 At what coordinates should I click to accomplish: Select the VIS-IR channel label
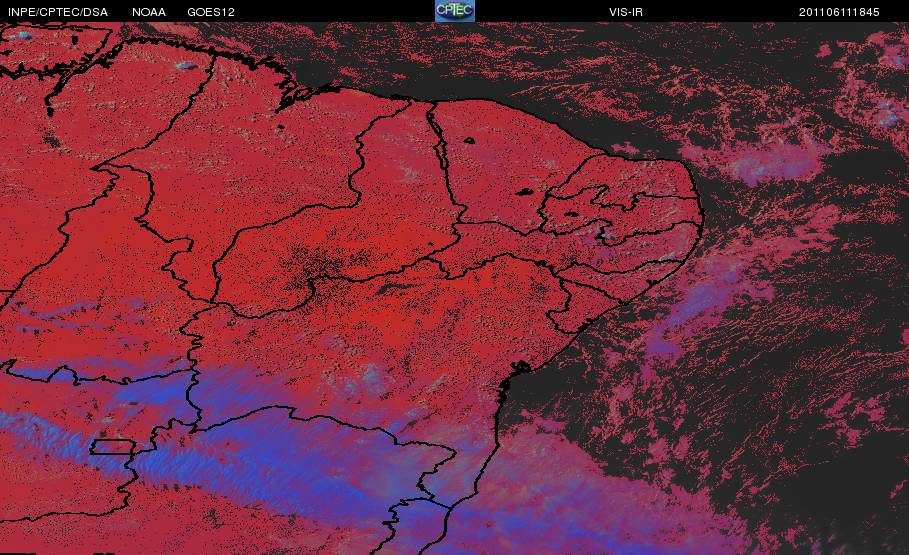pos(626,12)
